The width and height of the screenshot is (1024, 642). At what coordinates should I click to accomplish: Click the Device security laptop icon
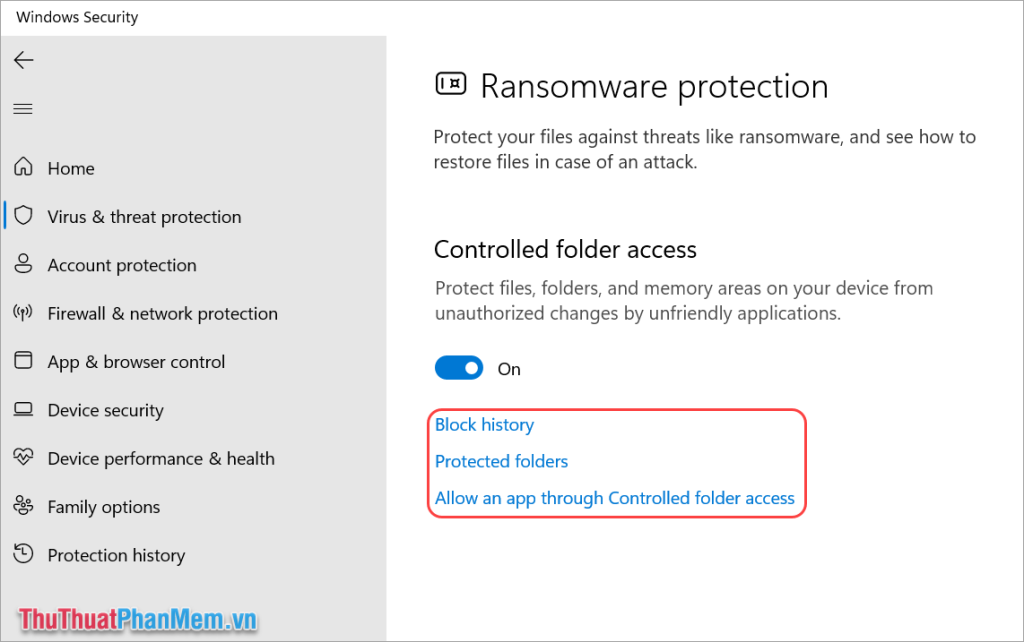tap(23, 410)
